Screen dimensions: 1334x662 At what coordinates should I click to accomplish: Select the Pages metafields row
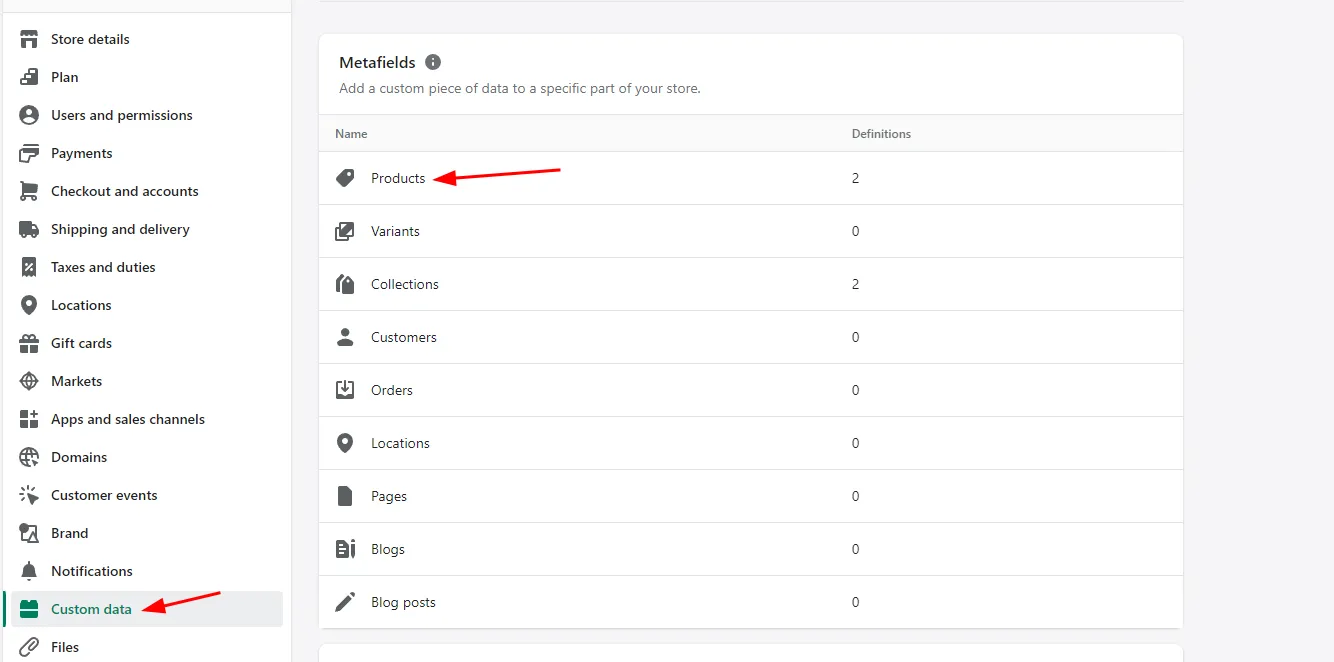[x=388, y=496]
